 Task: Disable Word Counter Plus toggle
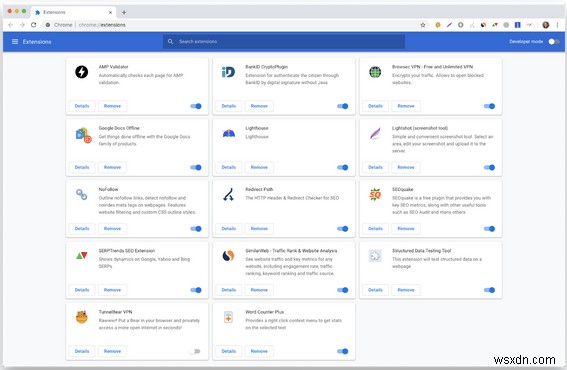click(342, 351)
